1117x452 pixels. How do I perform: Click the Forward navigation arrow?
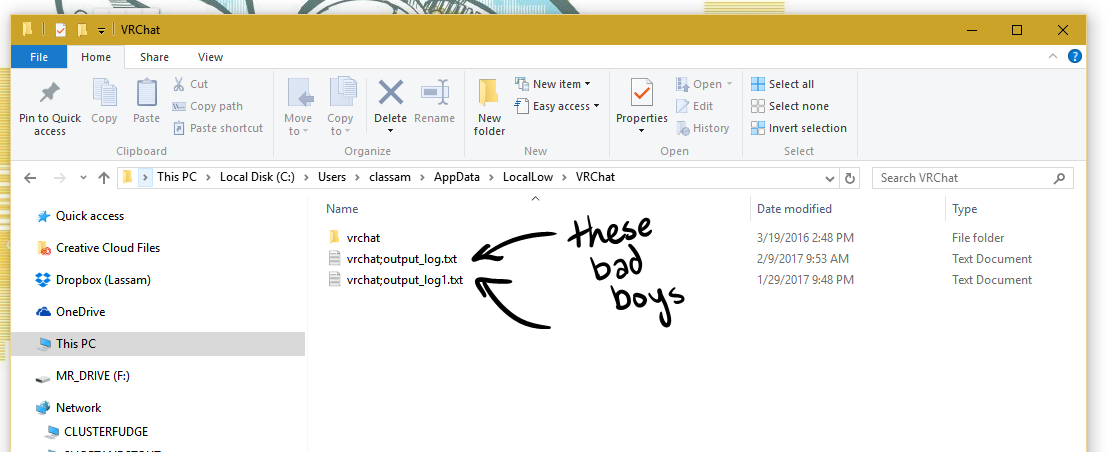click(x=59, y=178)
